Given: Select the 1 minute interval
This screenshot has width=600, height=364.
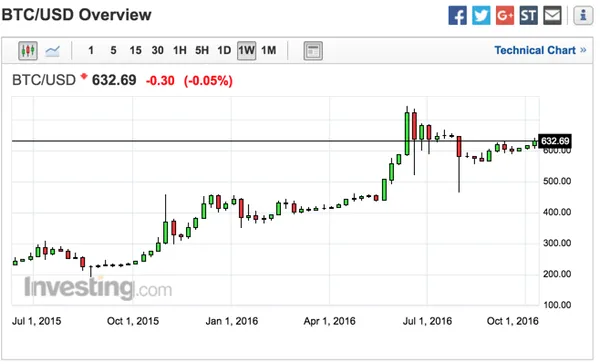Looking at the screenshot, I should point(91,51).
